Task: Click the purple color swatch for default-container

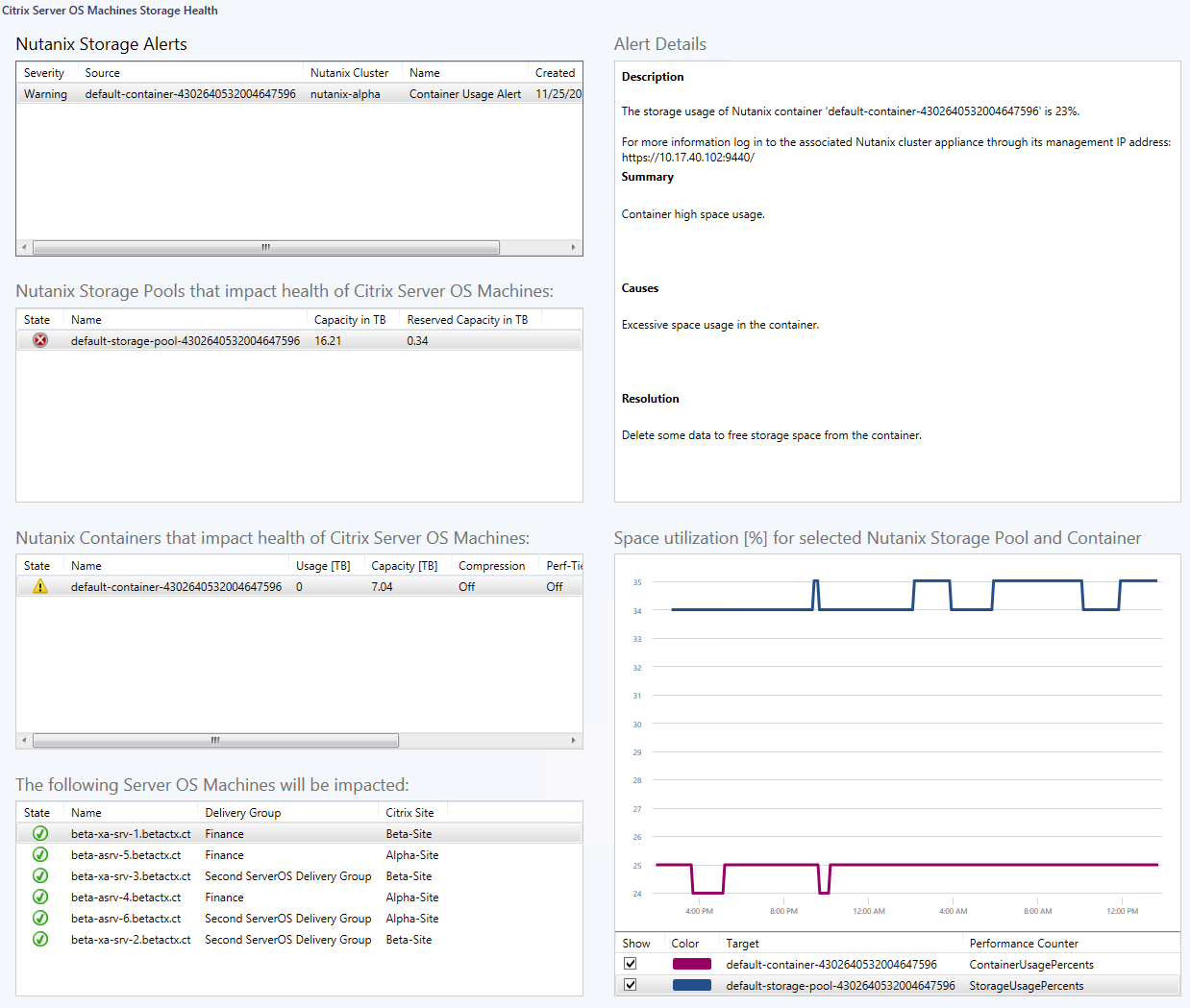Action: pos(692,964)
